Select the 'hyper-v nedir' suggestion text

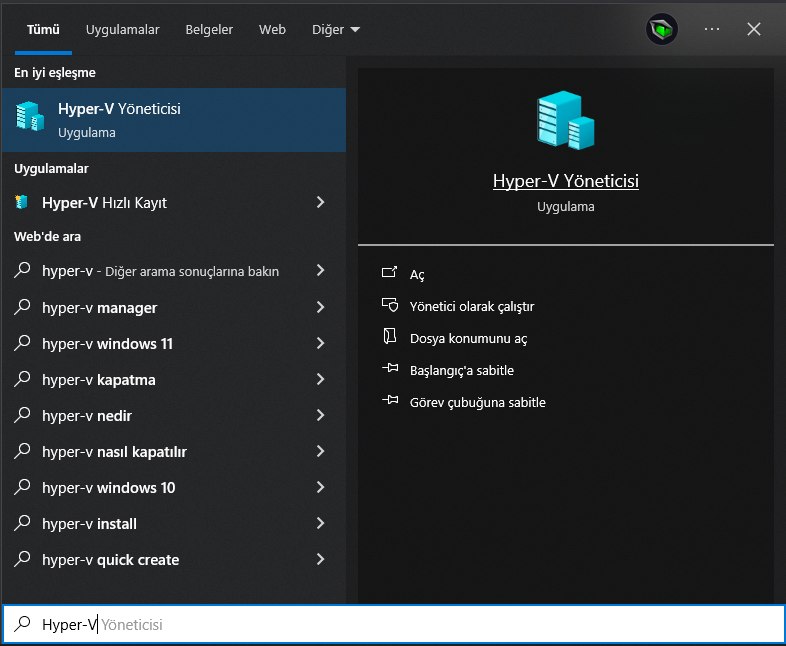pyautogui.click(x=87, y=416)
